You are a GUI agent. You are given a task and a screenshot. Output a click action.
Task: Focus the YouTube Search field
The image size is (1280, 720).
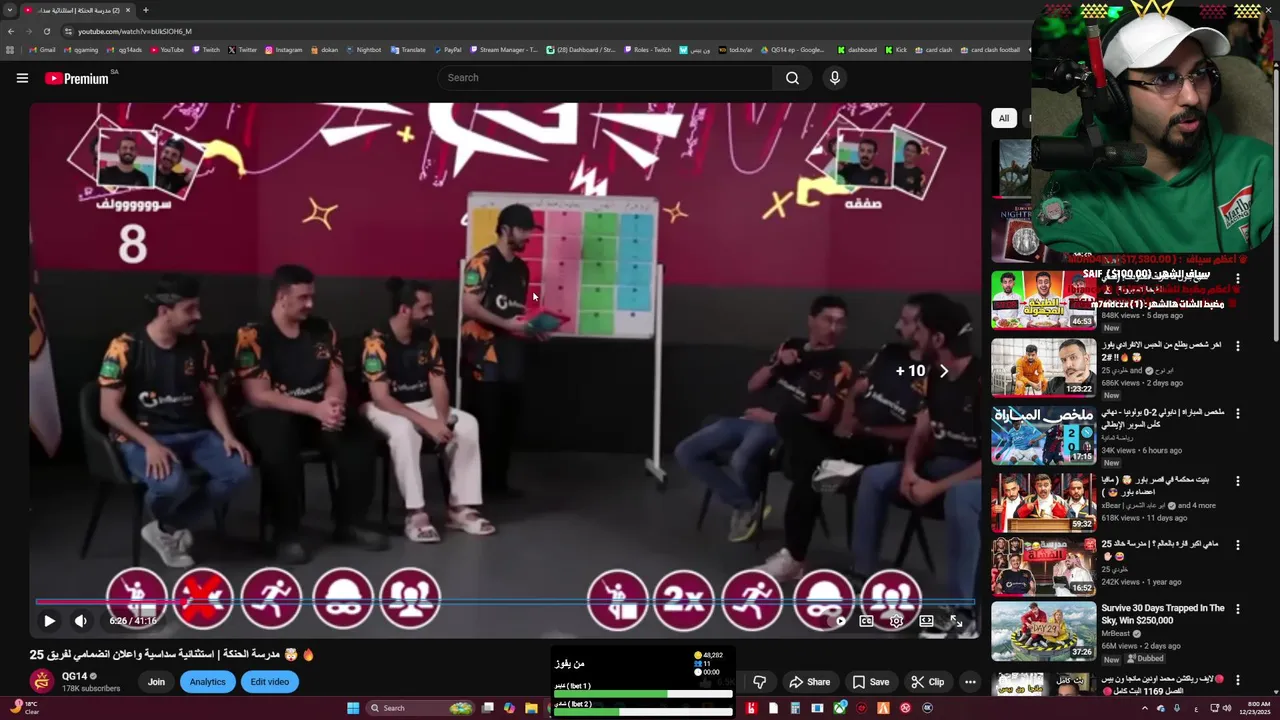(x=605, y=78)
